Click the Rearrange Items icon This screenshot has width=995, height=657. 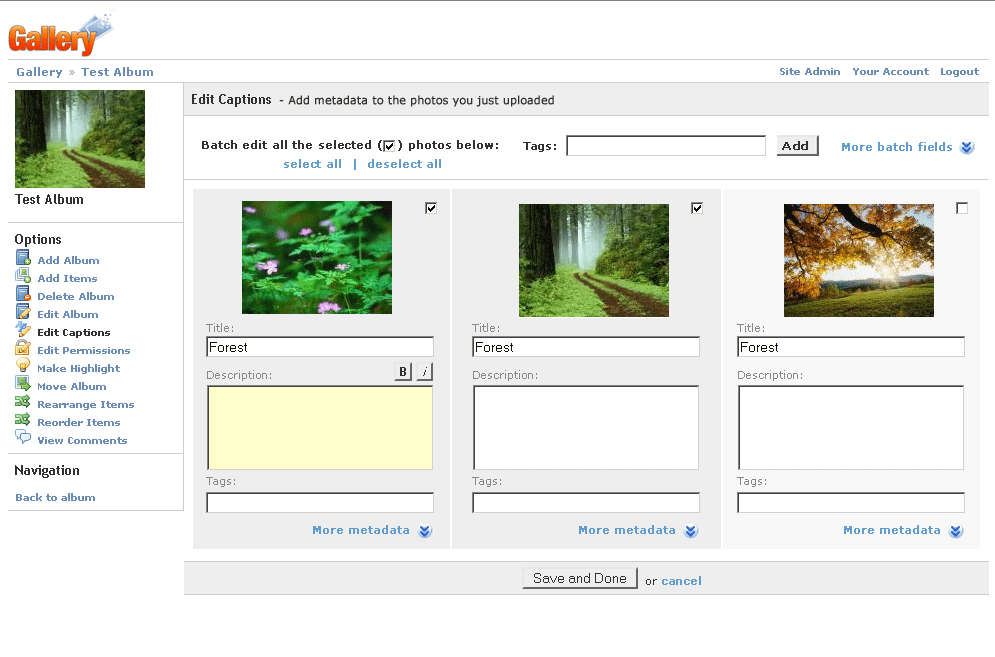(x=23, y=404)
